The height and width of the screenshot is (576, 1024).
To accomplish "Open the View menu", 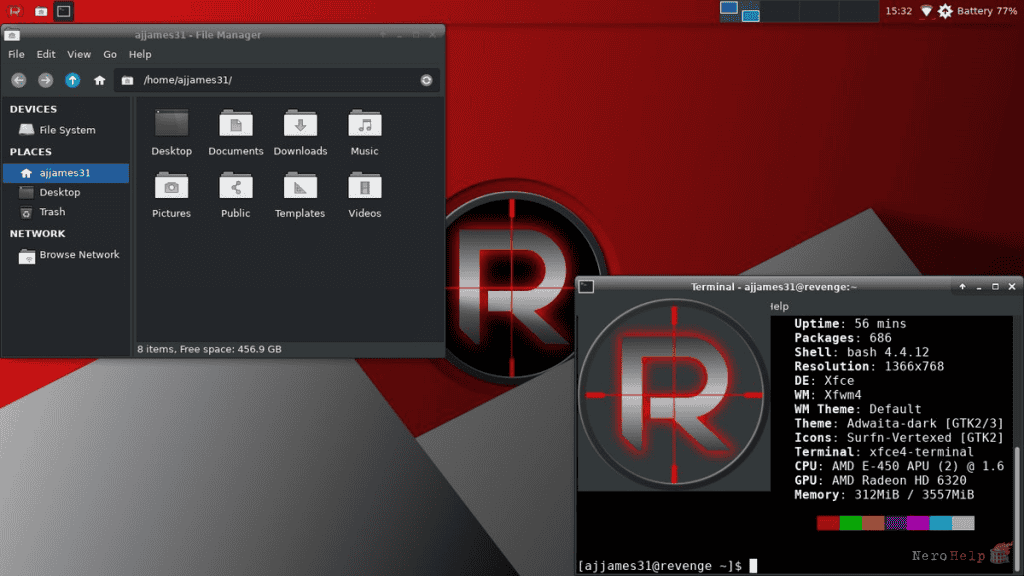I will pyautogui.click(x=78, y=54).
